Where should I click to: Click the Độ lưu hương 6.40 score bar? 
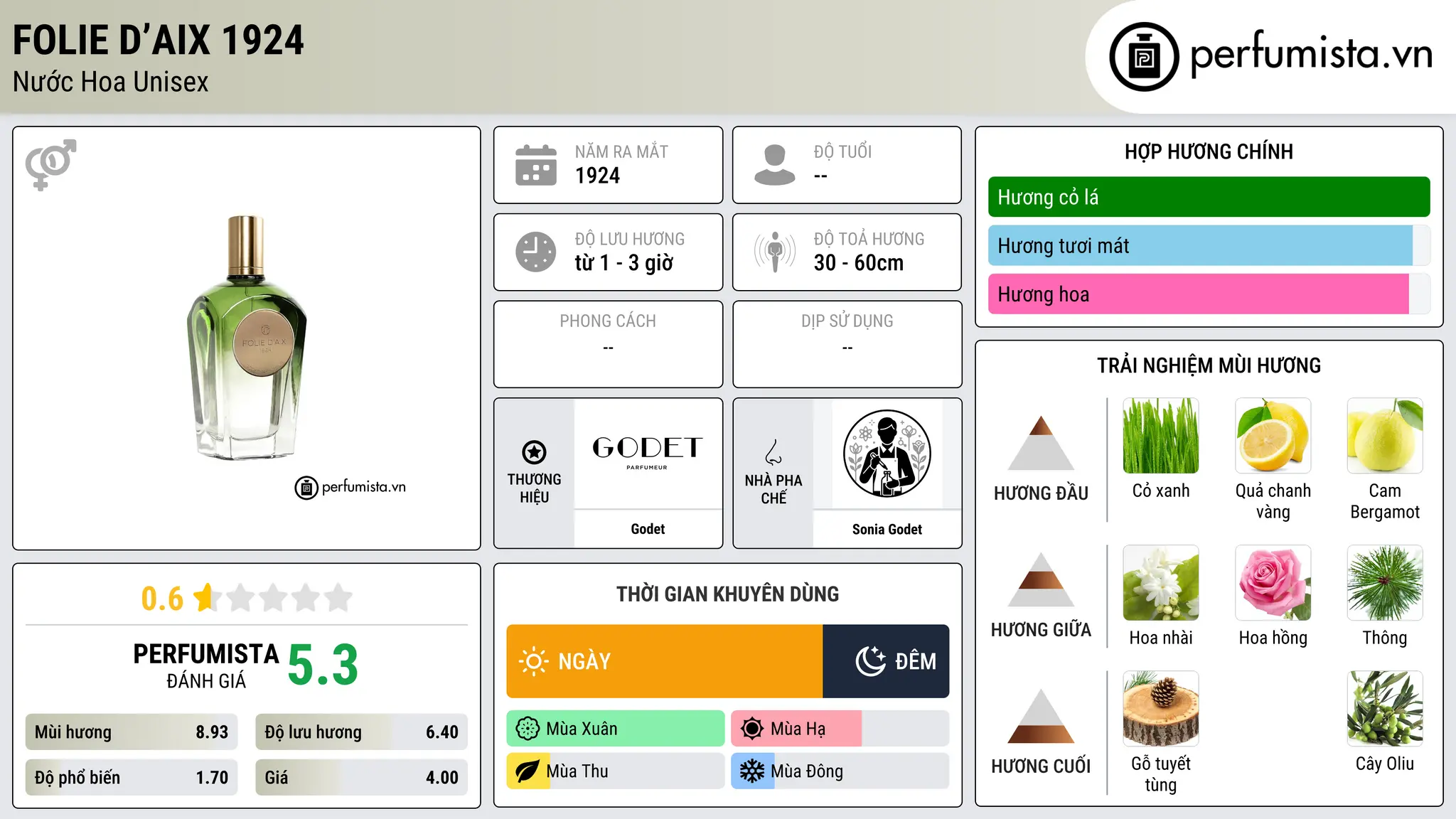tap(361, 732)
